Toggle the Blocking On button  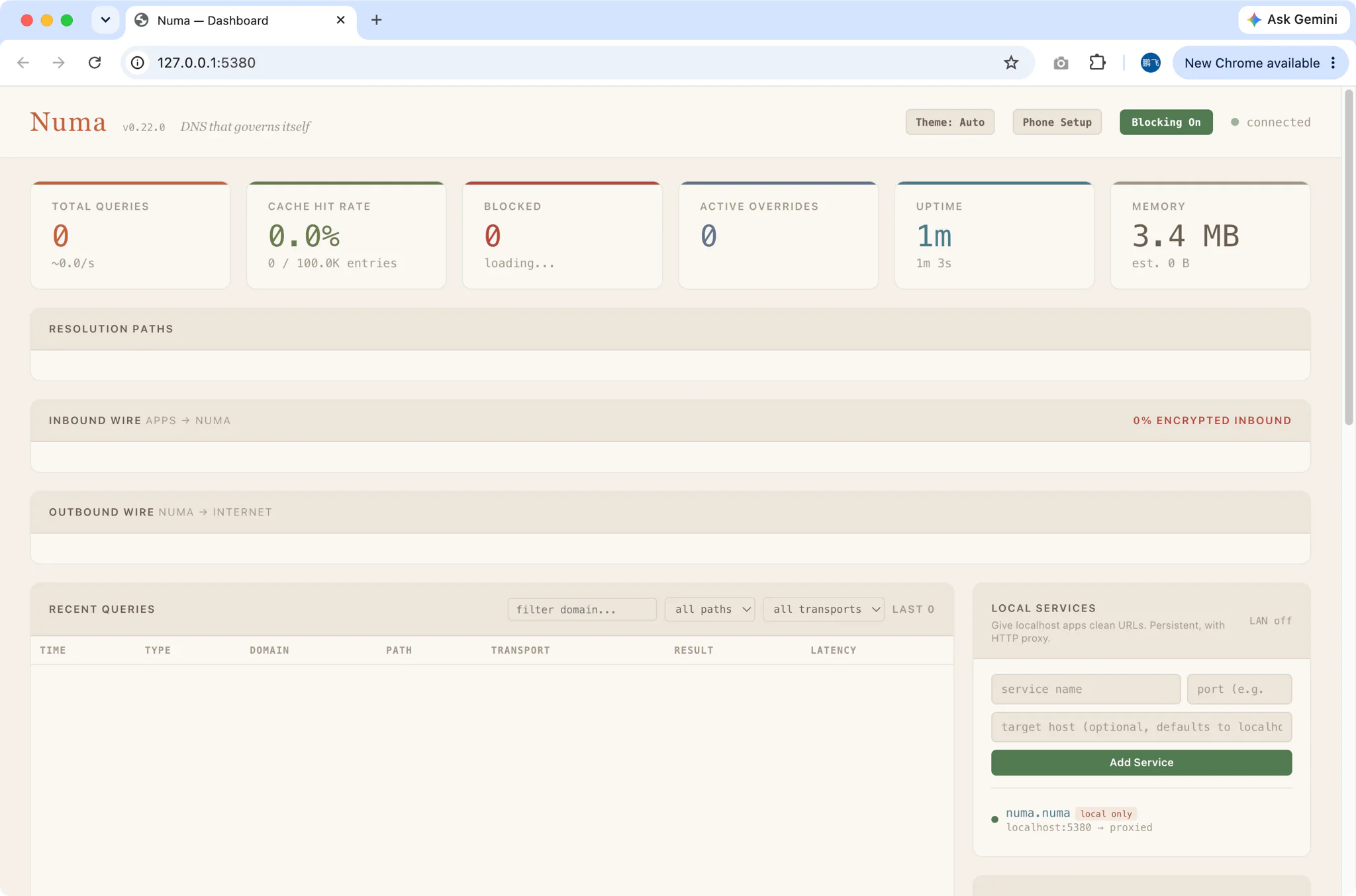(x=1166, y=122)
